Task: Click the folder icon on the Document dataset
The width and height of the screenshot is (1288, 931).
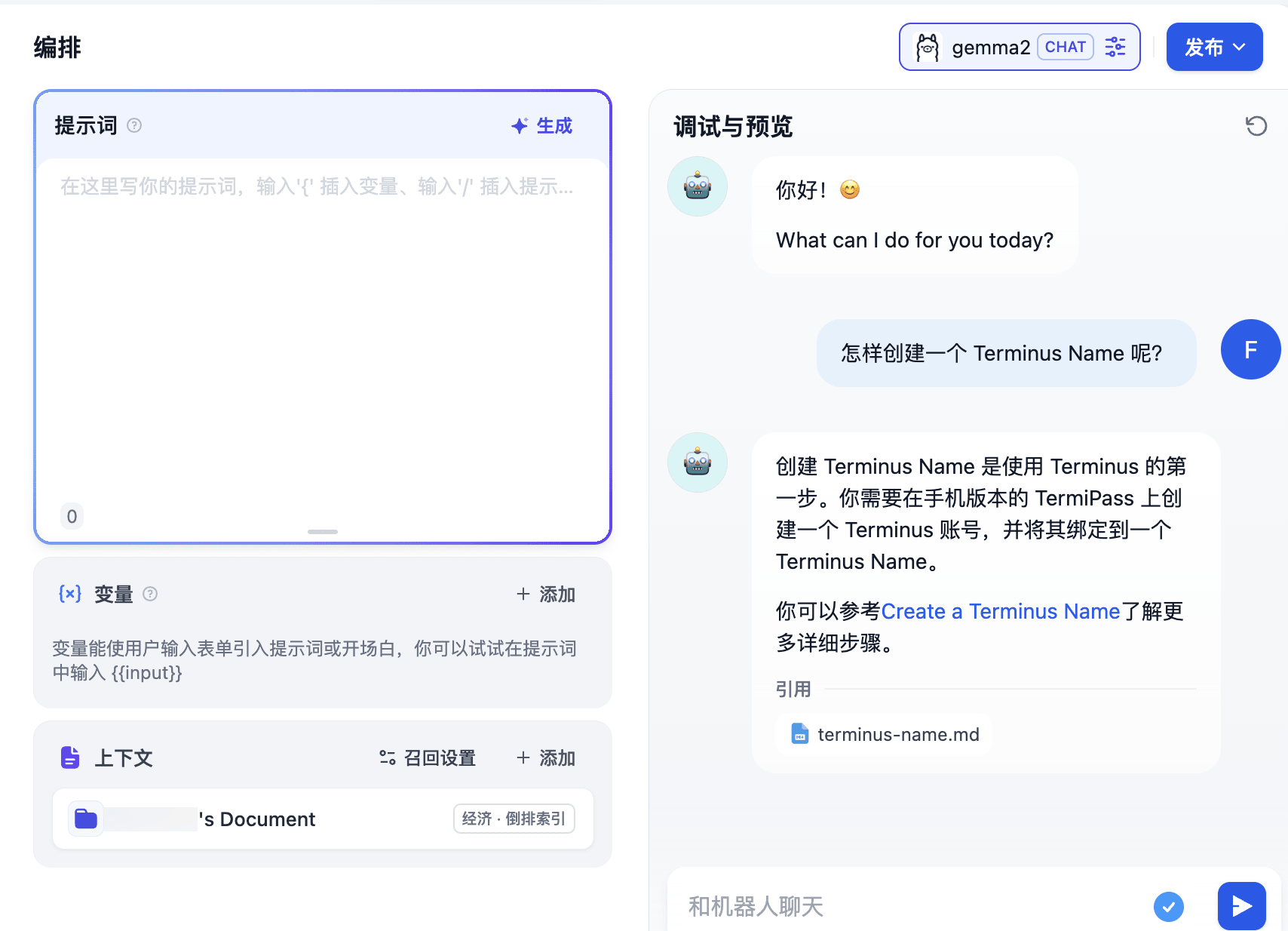Action: click(85, 819)
